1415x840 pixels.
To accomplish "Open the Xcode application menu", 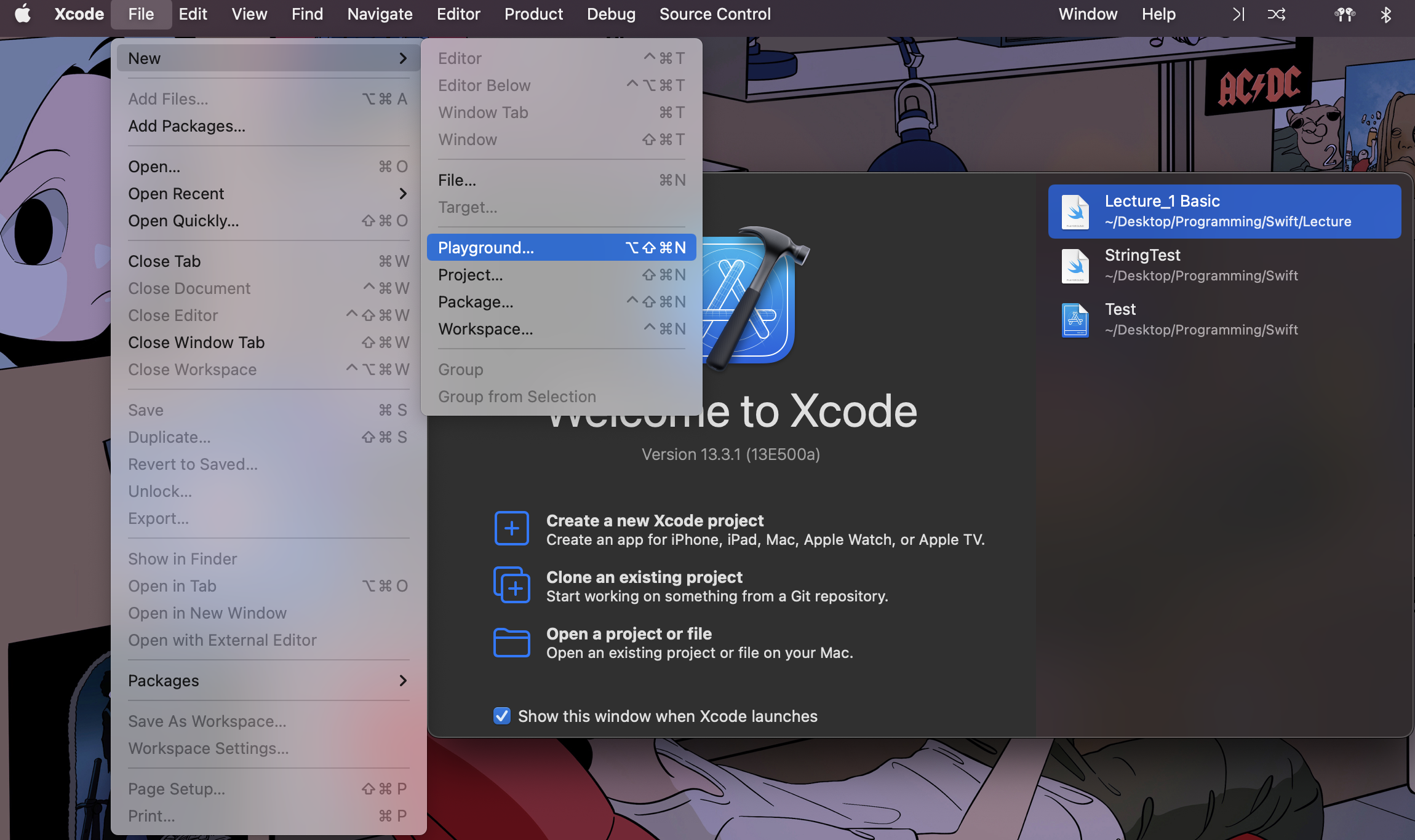I will pyautogui.click(x=79, y=14).
